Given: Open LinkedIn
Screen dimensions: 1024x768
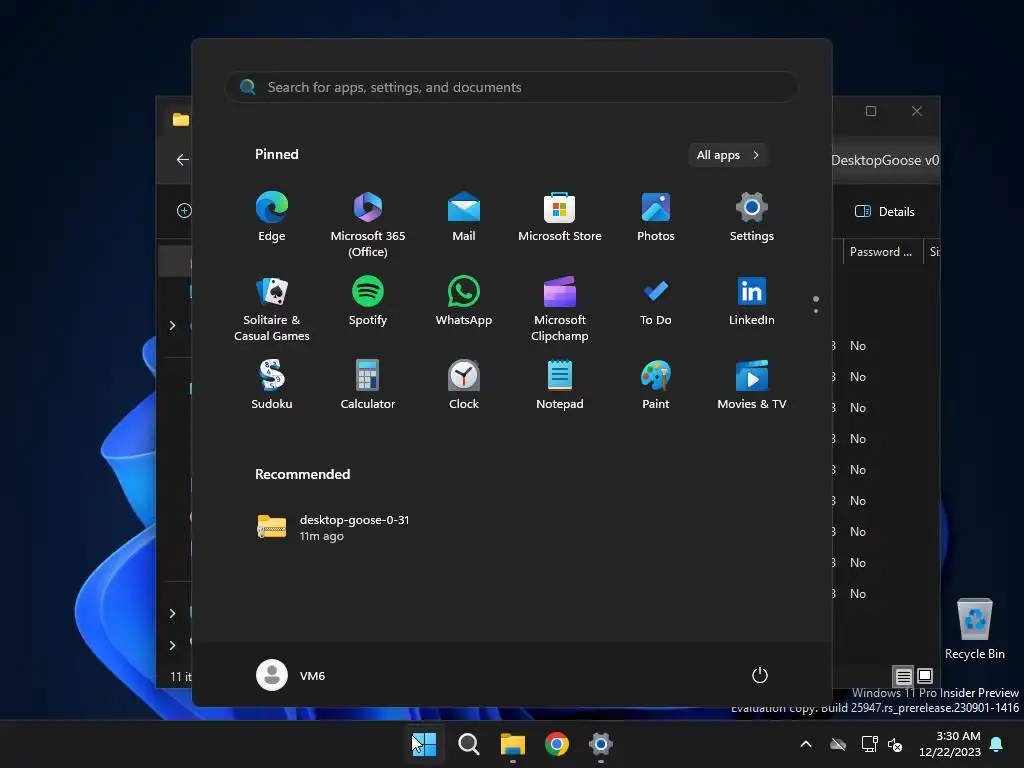Looking at the screenshot, I should pos(752,301).
